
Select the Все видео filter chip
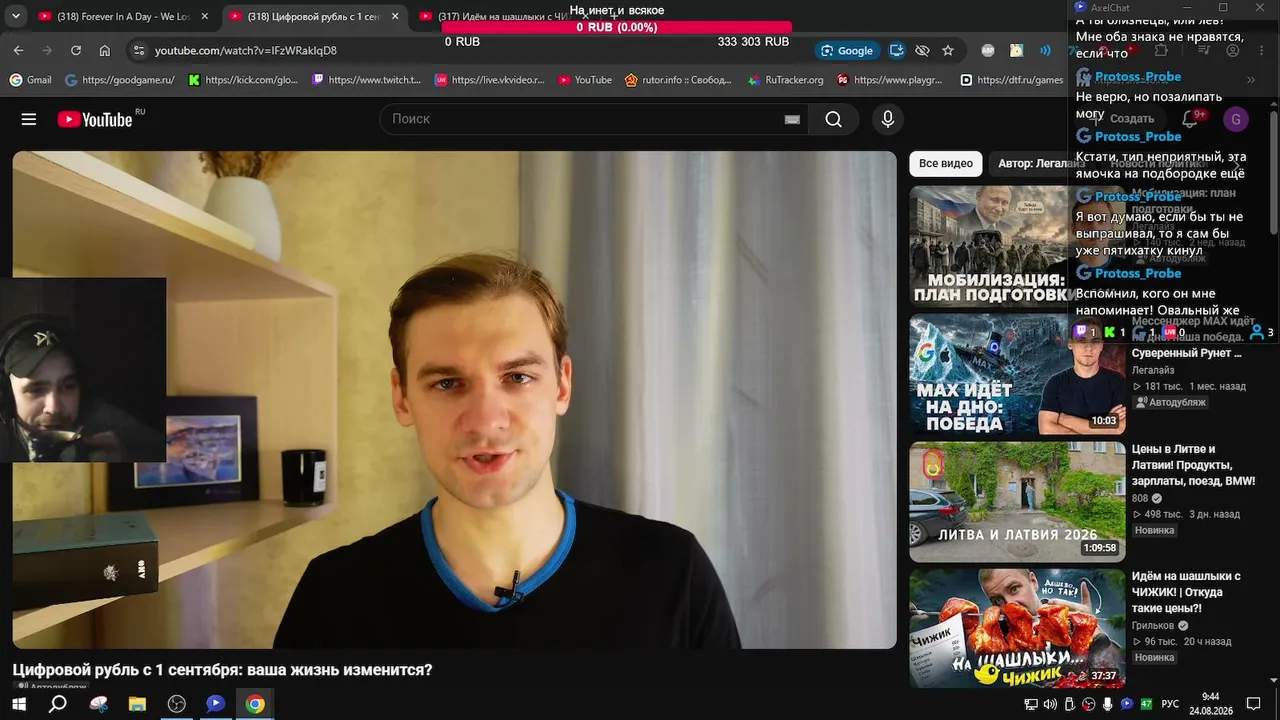click(x=946, y=164)
